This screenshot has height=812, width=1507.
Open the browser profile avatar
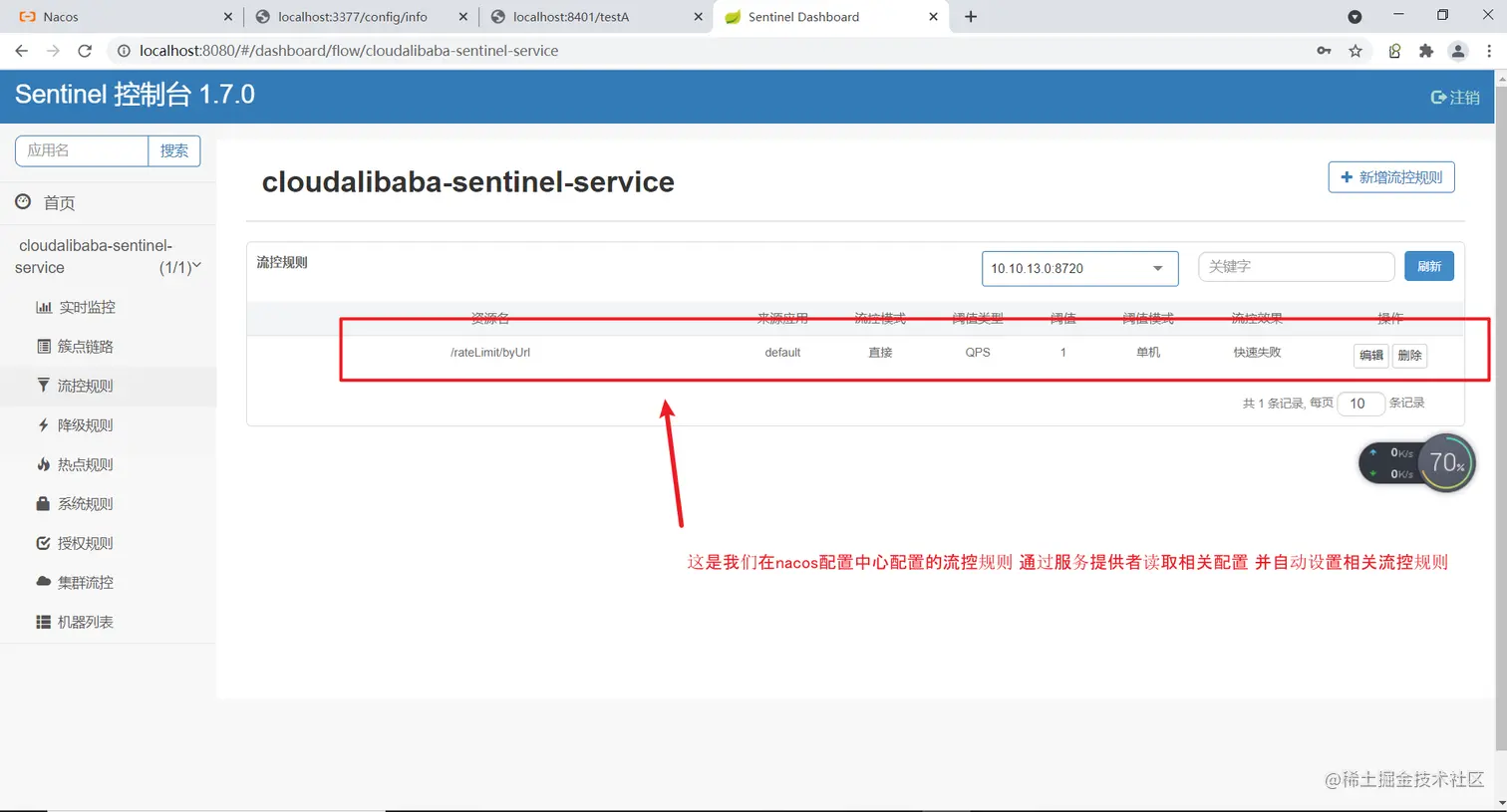1458,51
